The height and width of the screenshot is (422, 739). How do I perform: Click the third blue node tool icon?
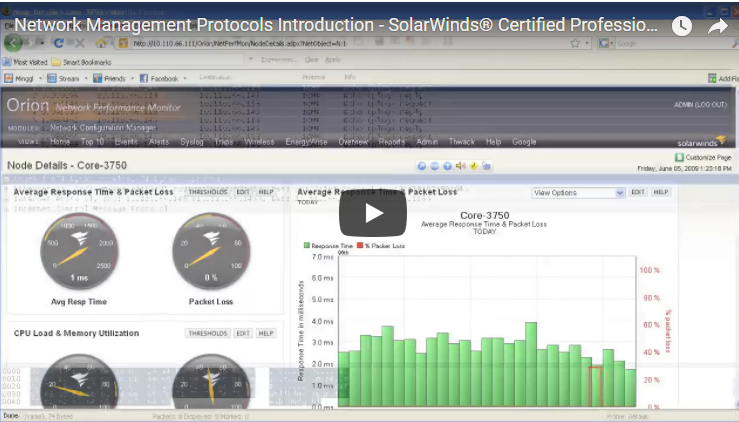447,166
